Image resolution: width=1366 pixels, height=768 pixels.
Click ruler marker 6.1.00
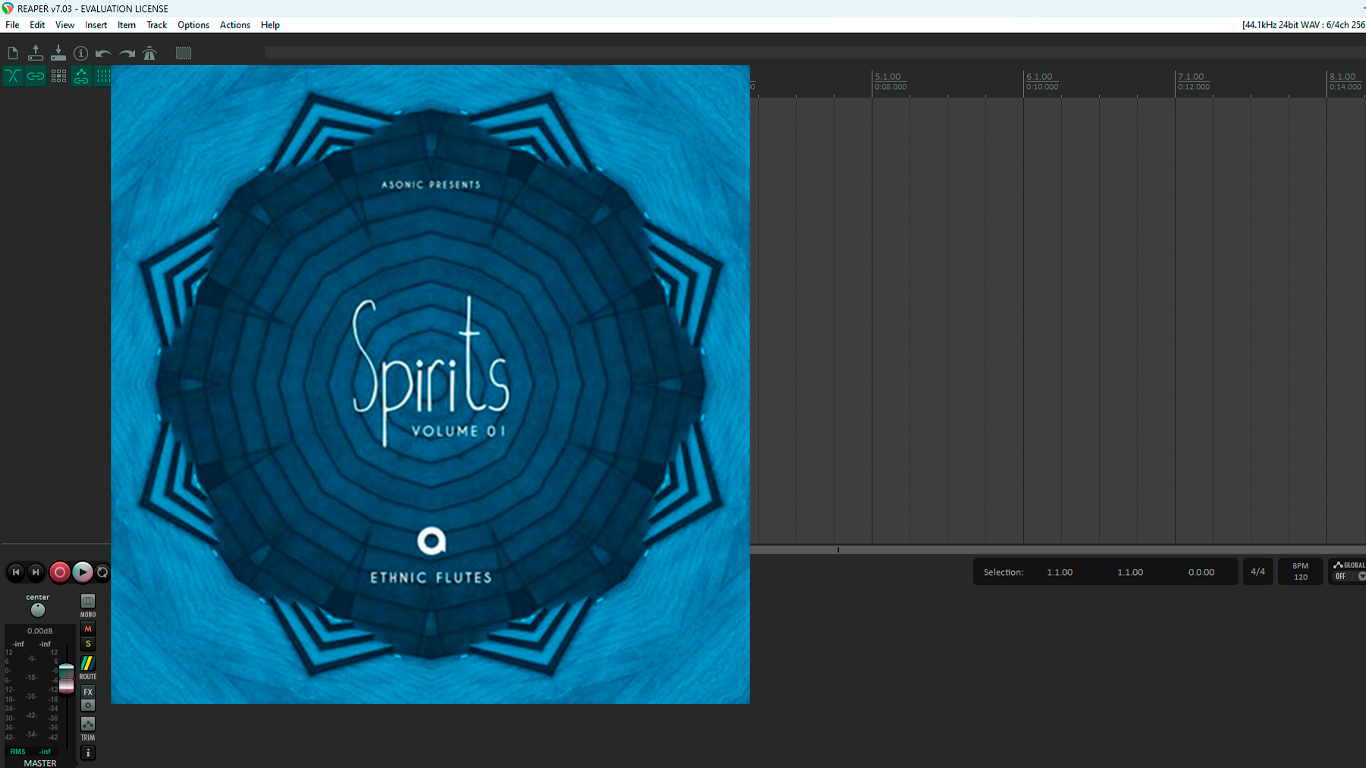[x=1039, y=77]
